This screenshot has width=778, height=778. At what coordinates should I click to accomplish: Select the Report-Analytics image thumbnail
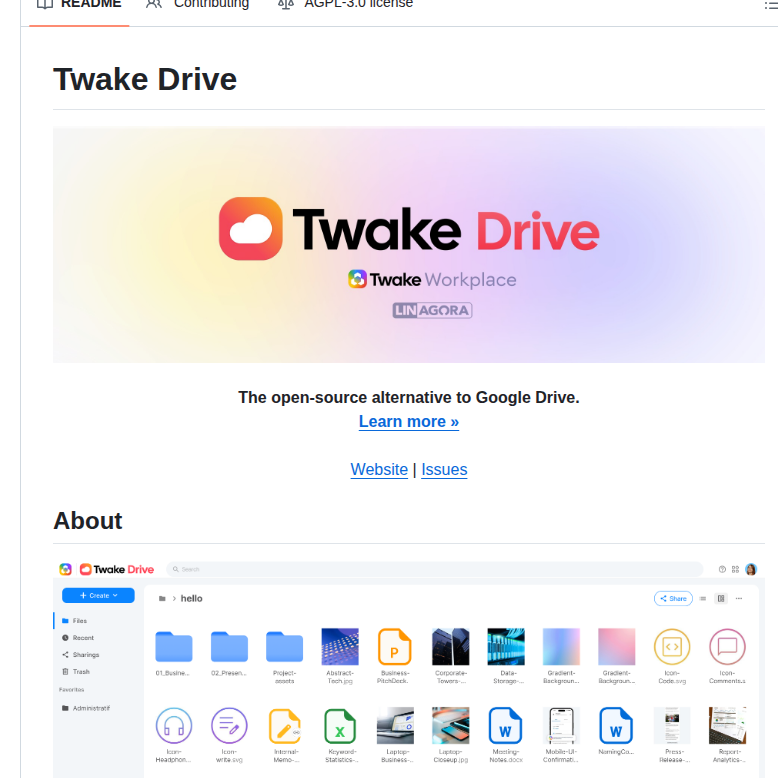point(727,725)
